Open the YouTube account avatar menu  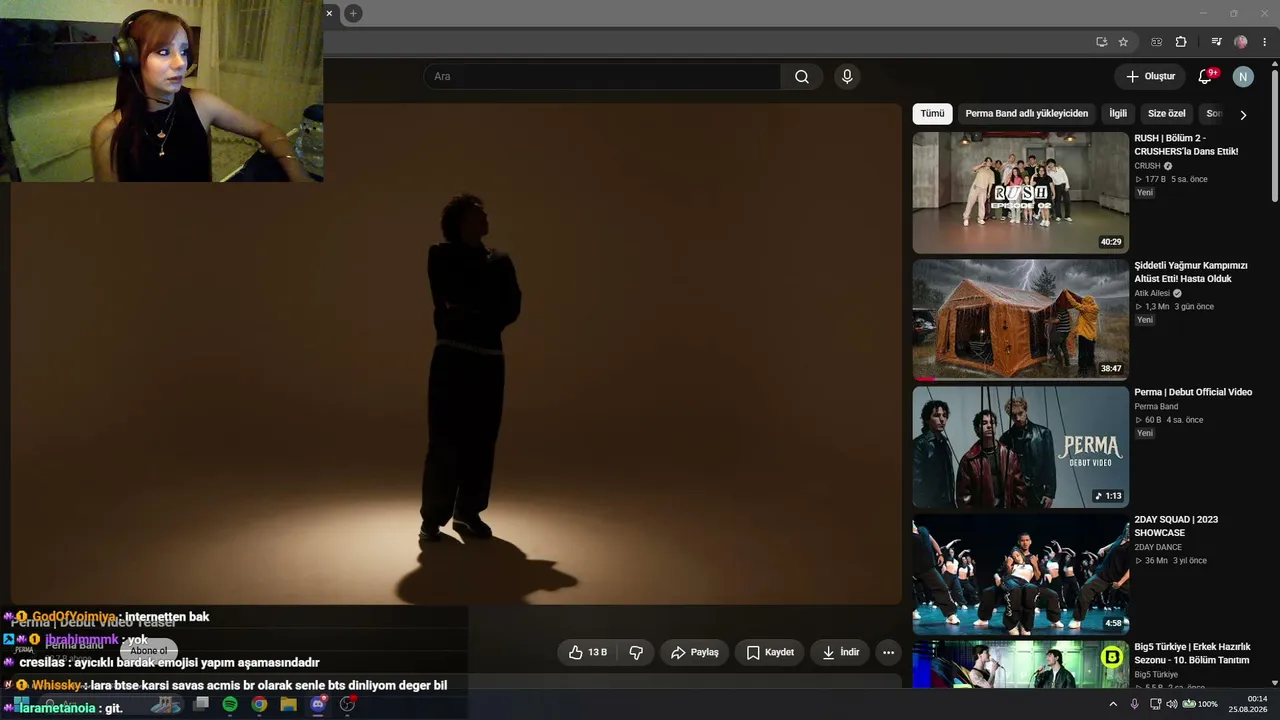pyautogui.click(x=1243, y=77)
